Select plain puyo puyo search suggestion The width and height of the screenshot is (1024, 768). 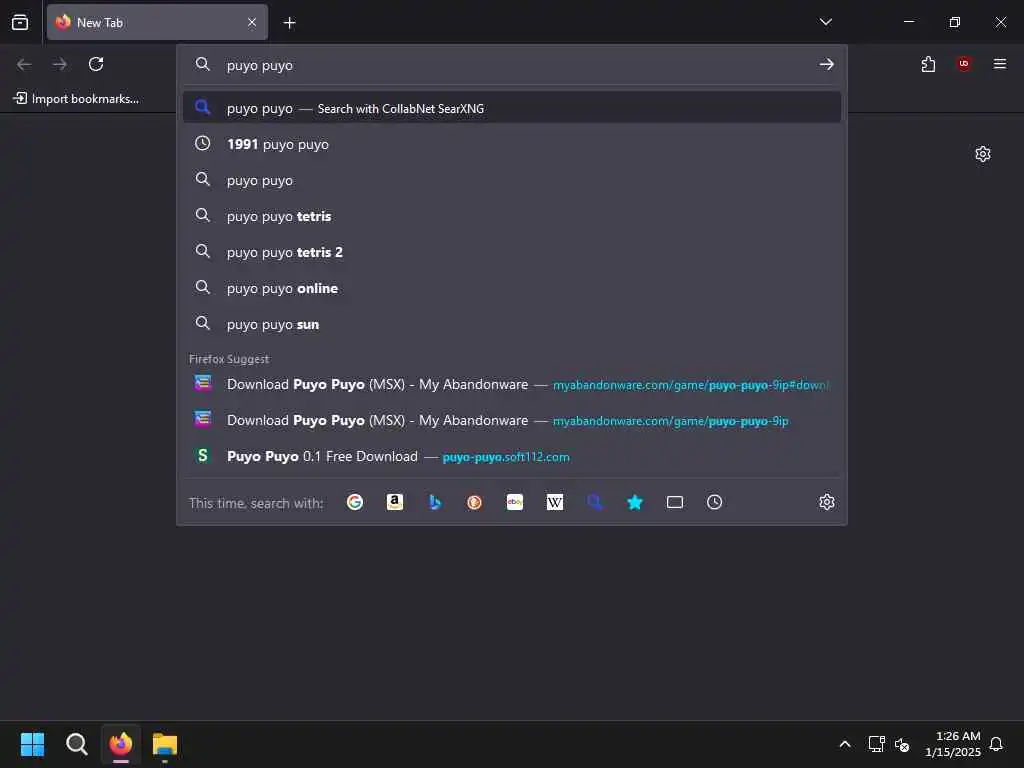[511, 180]
